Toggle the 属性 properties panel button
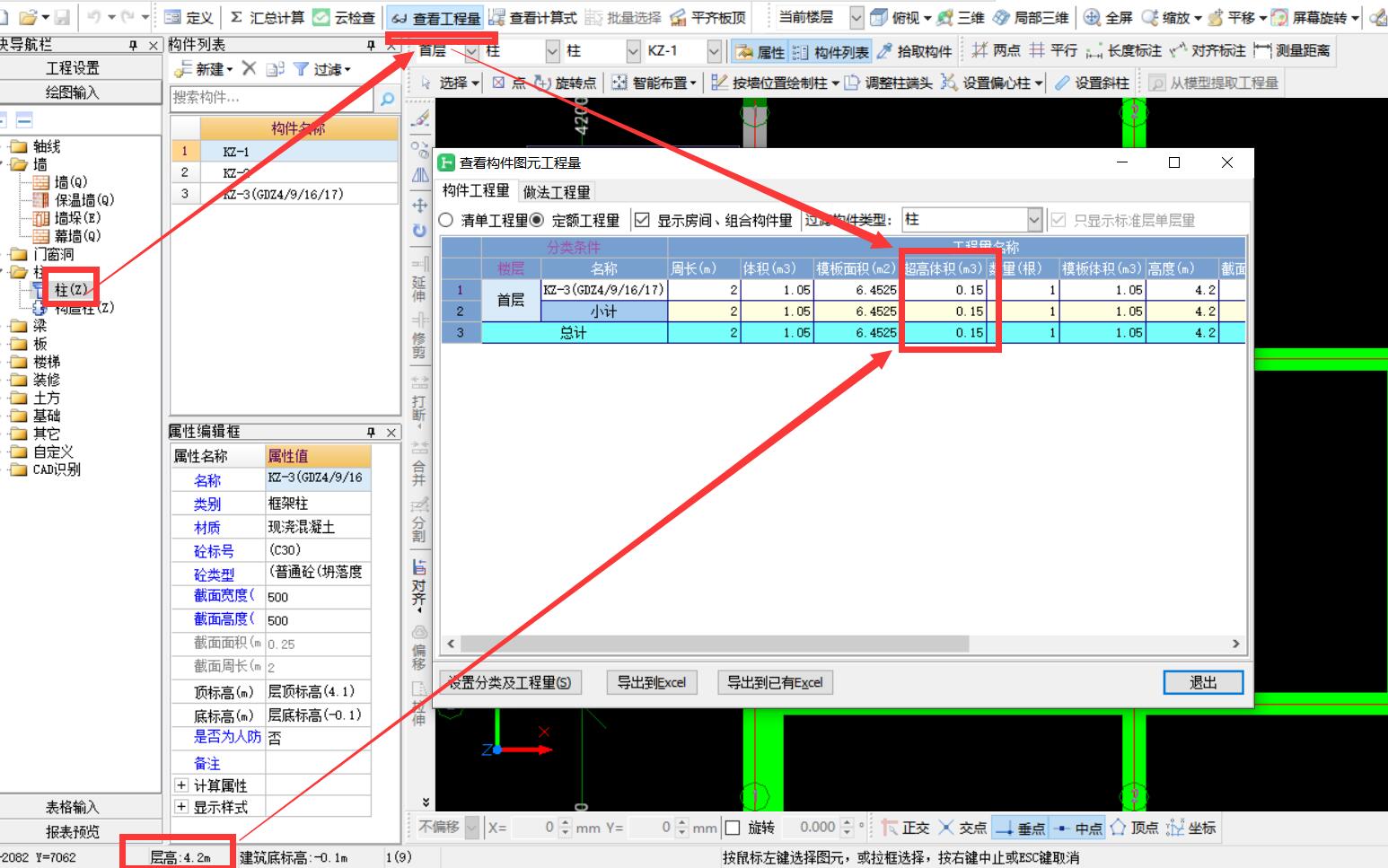 point(760,52)
